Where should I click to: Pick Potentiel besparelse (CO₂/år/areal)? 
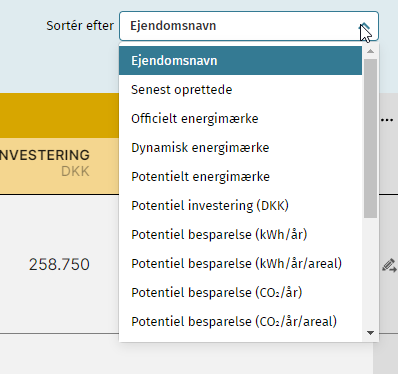(240, 322)
